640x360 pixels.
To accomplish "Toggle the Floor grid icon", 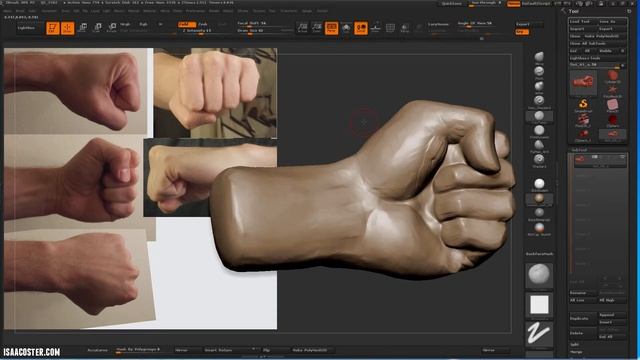I will (346, 28).
